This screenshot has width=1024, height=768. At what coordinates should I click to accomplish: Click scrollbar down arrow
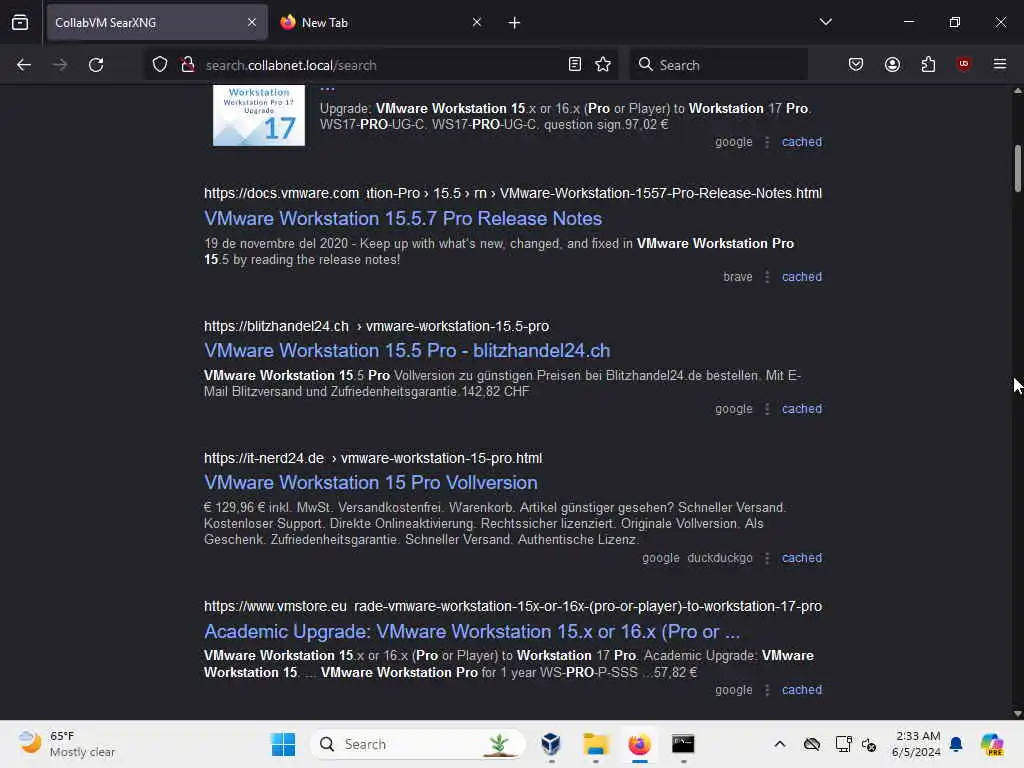click(1017, 713)
